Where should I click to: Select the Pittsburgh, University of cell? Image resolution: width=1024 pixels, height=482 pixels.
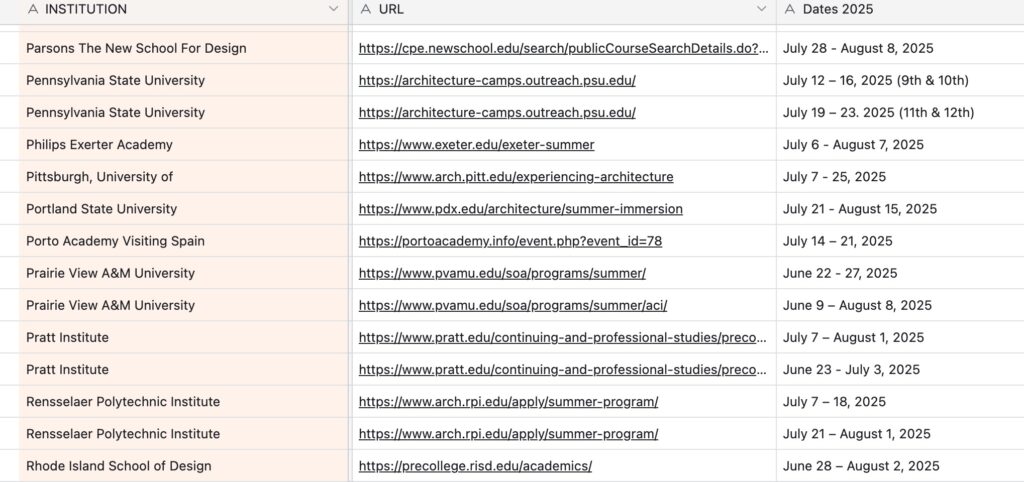(184, 177)
